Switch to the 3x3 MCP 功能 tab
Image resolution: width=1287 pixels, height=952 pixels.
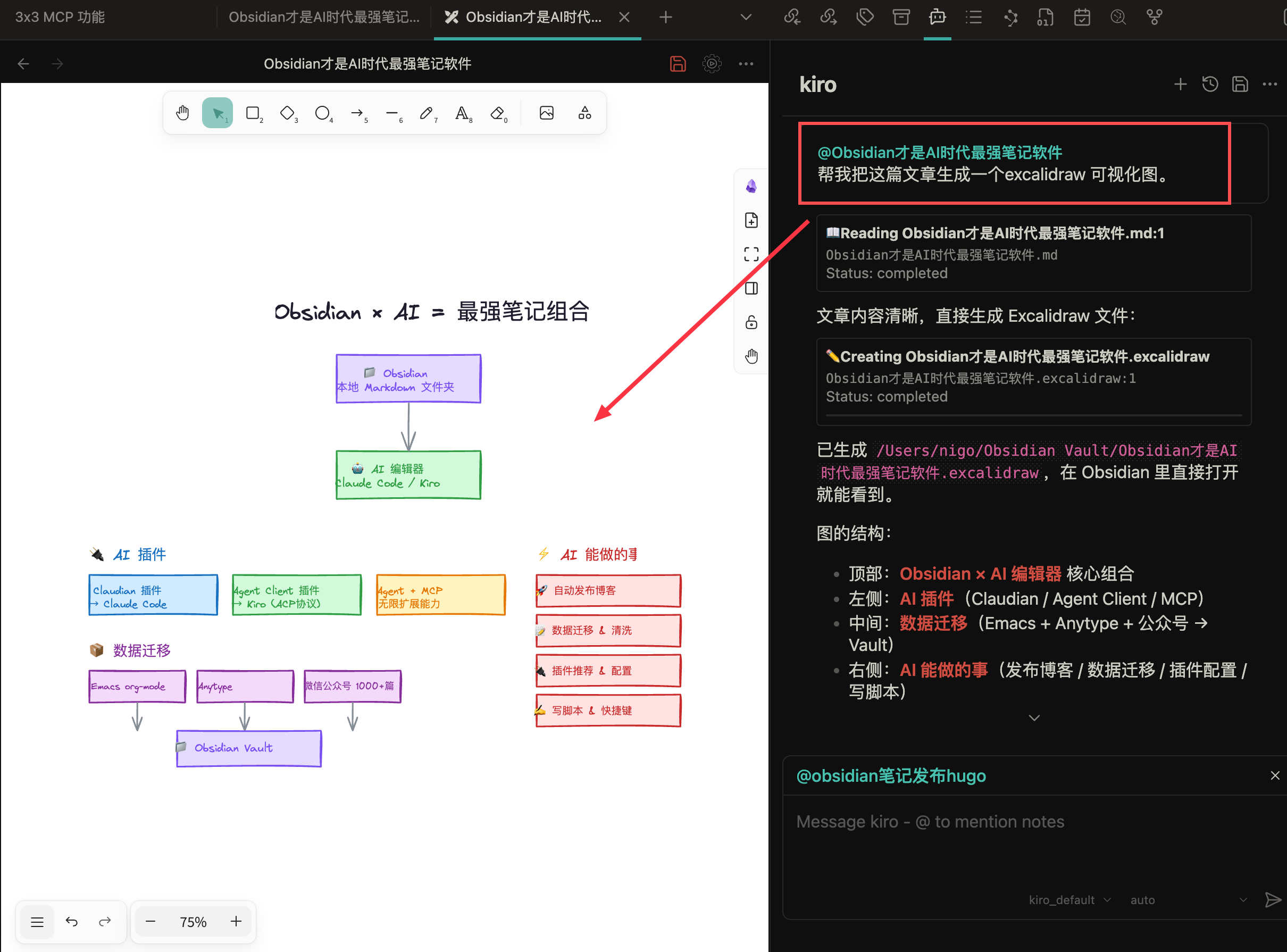click(60, 18)
